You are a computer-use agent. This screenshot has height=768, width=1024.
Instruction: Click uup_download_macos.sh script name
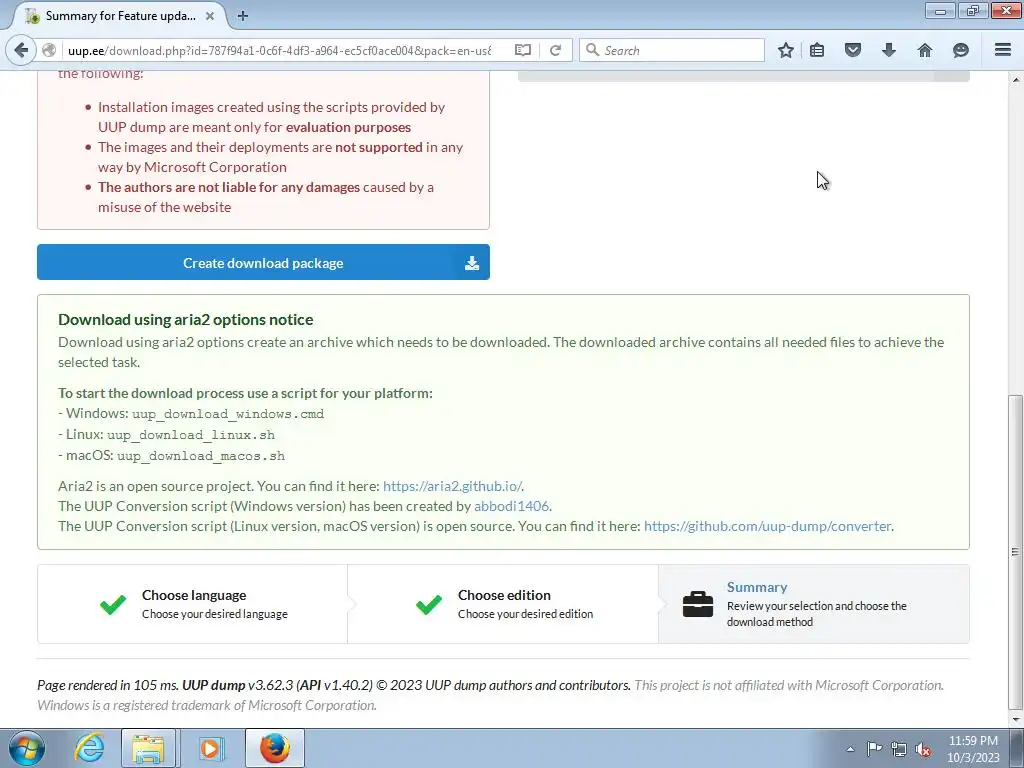pos(201,456)
